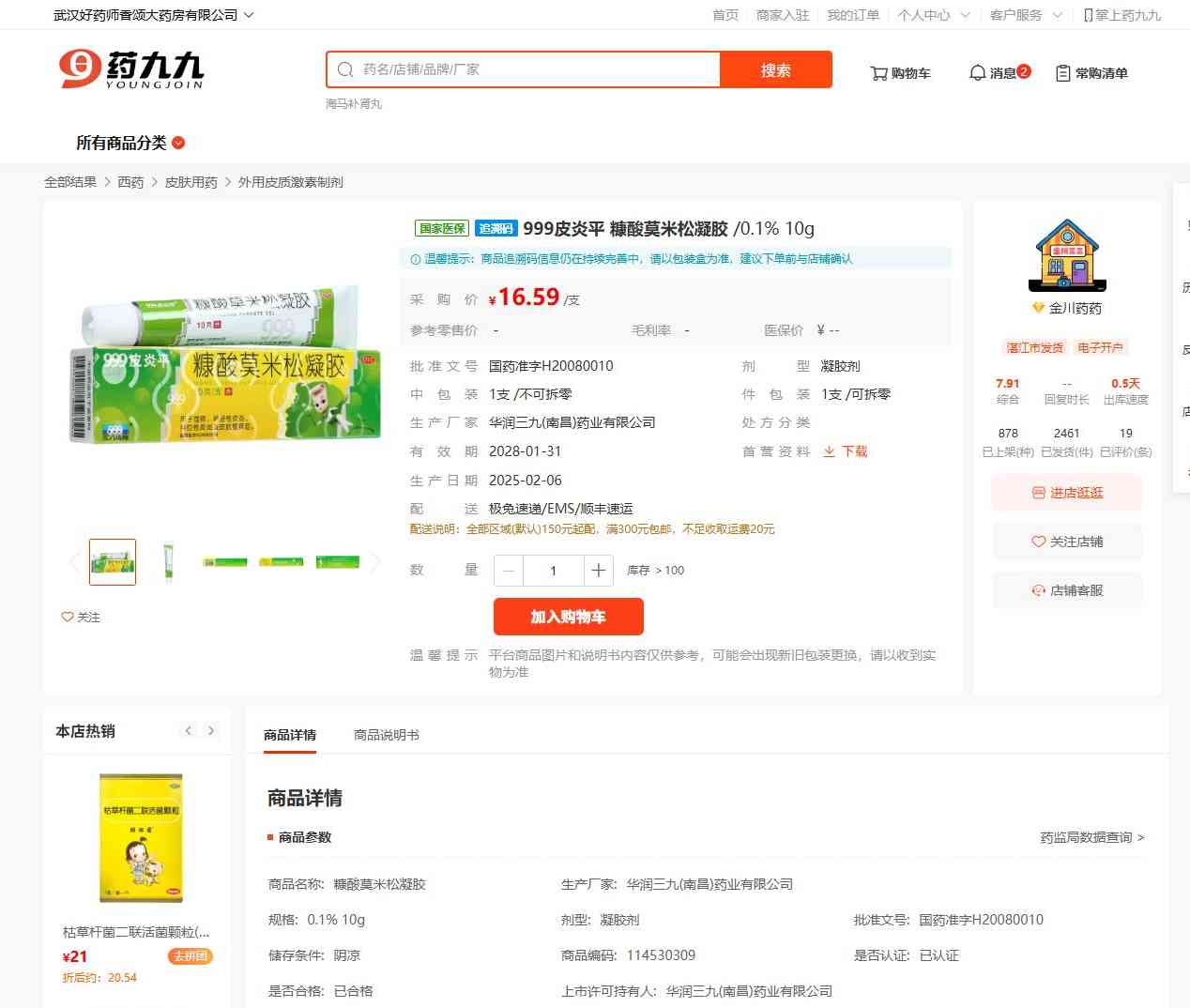Add product with 加入购物车 button
The width and height of the screenshot is (1190, 1008).
click(x=569, y=617)
